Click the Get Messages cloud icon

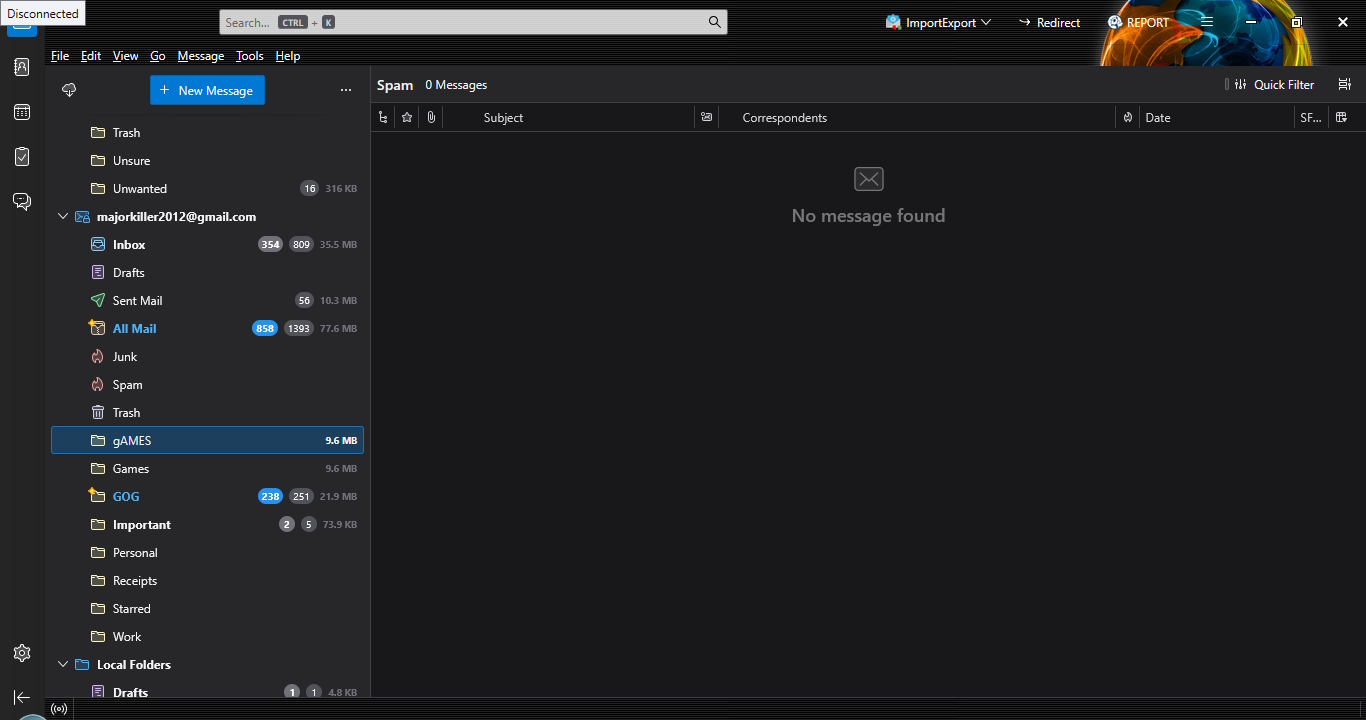[x=69, y=90]
